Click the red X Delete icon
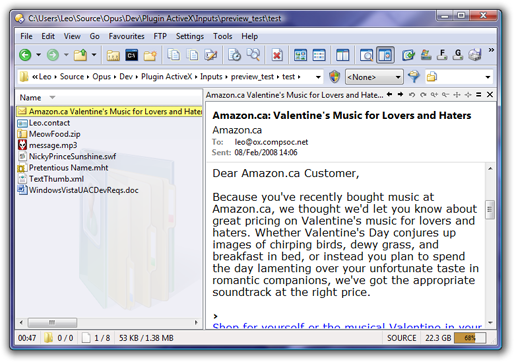 (x=277, y=55)
